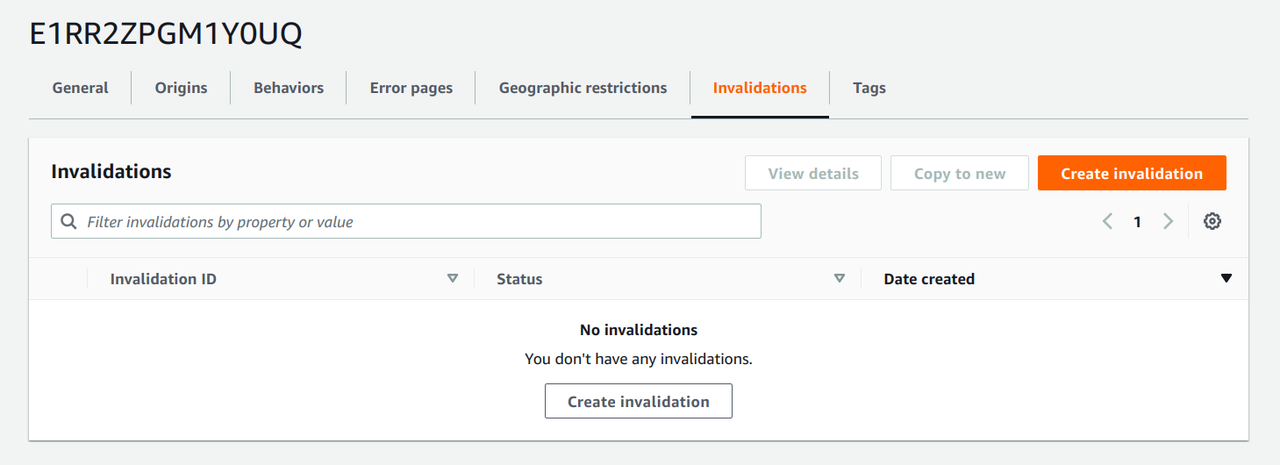Click the orange Create invalidation button
The image size is (1280, 465).
pos(1131,173)
